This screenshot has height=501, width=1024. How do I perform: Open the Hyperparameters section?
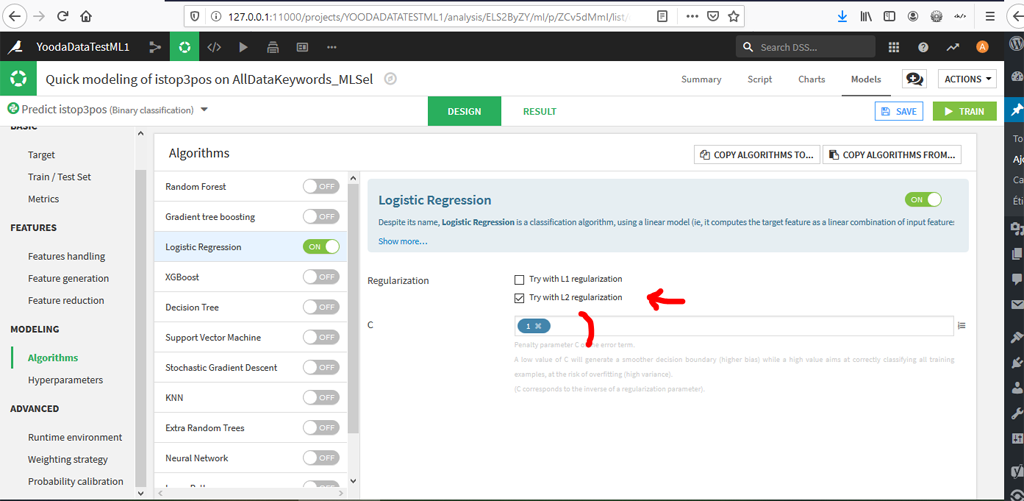coord(65,380)
